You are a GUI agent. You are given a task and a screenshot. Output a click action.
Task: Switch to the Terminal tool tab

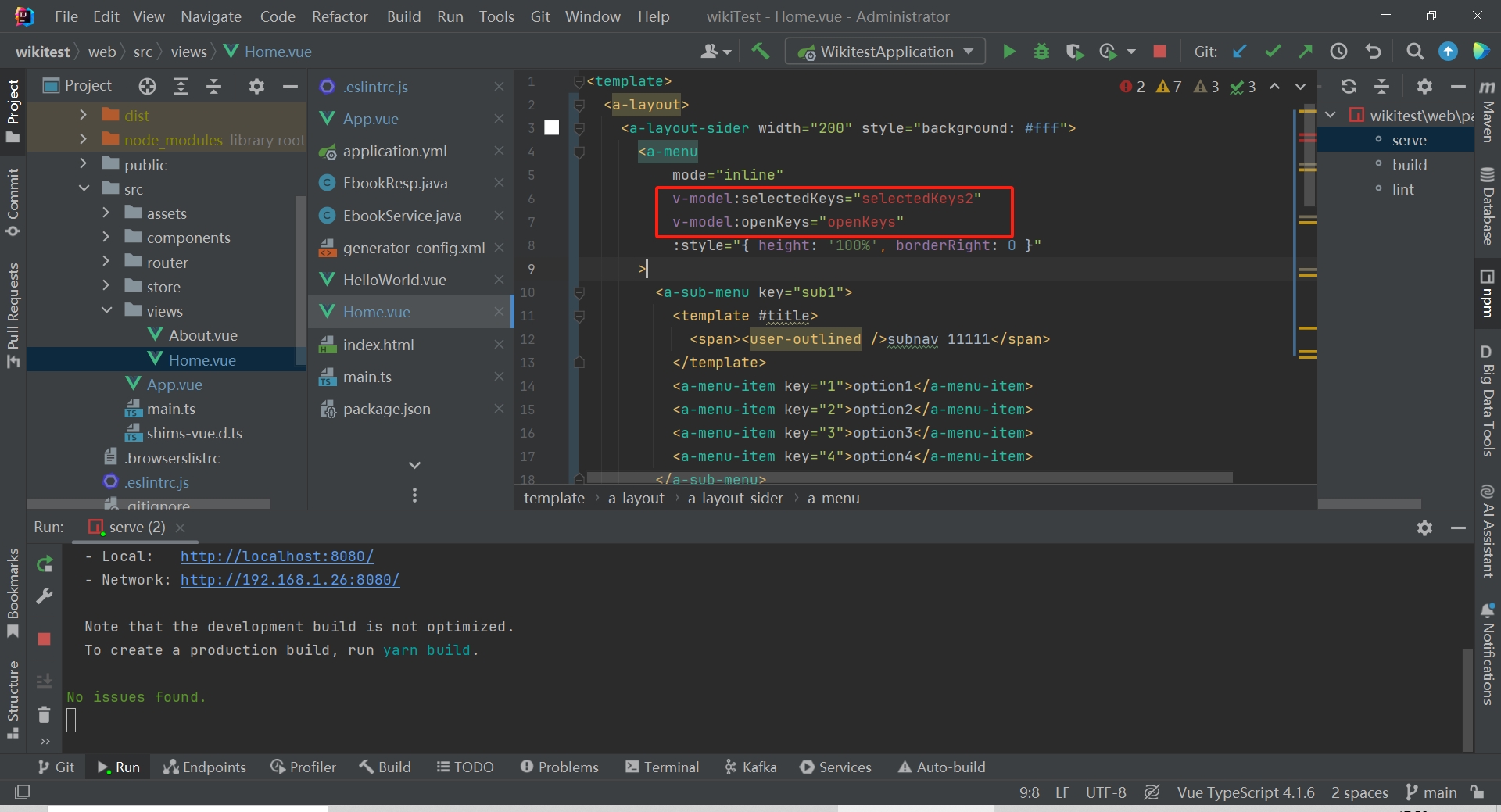click(x=662, y=767)
